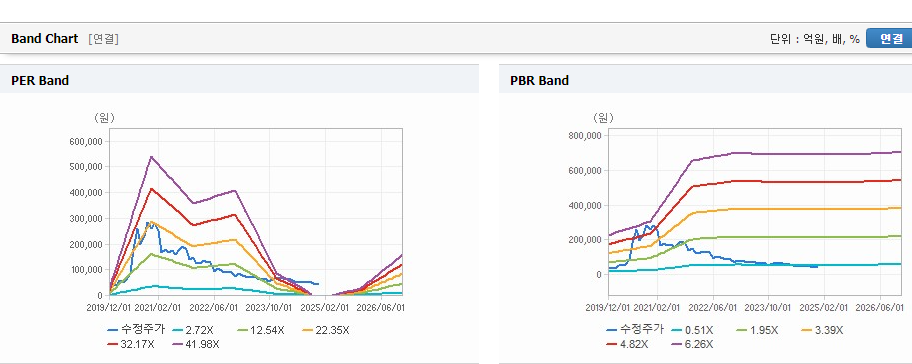Select the Band Chart heading

point(44,39)
